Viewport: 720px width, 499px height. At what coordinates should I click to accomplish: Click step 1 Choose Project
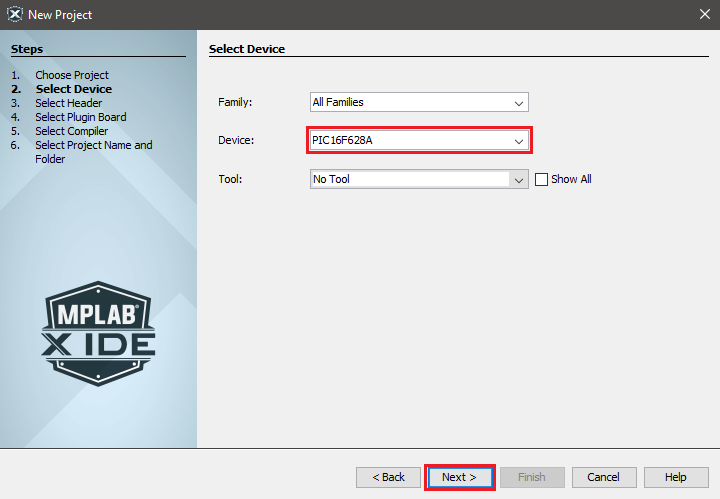(72, 75)
